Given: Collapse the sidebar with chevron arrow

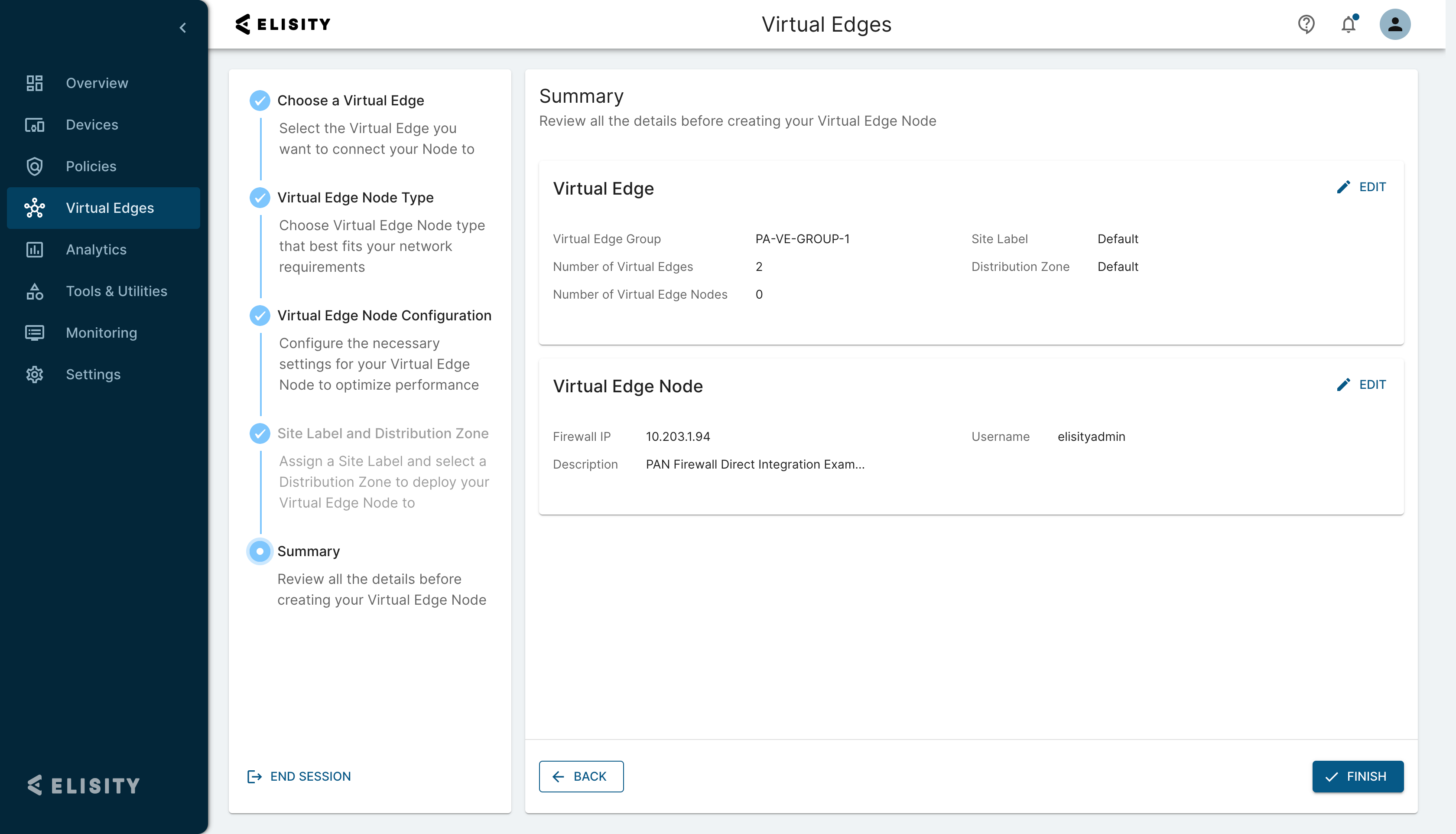Looking at the screenshot, I should coord(182,27).
